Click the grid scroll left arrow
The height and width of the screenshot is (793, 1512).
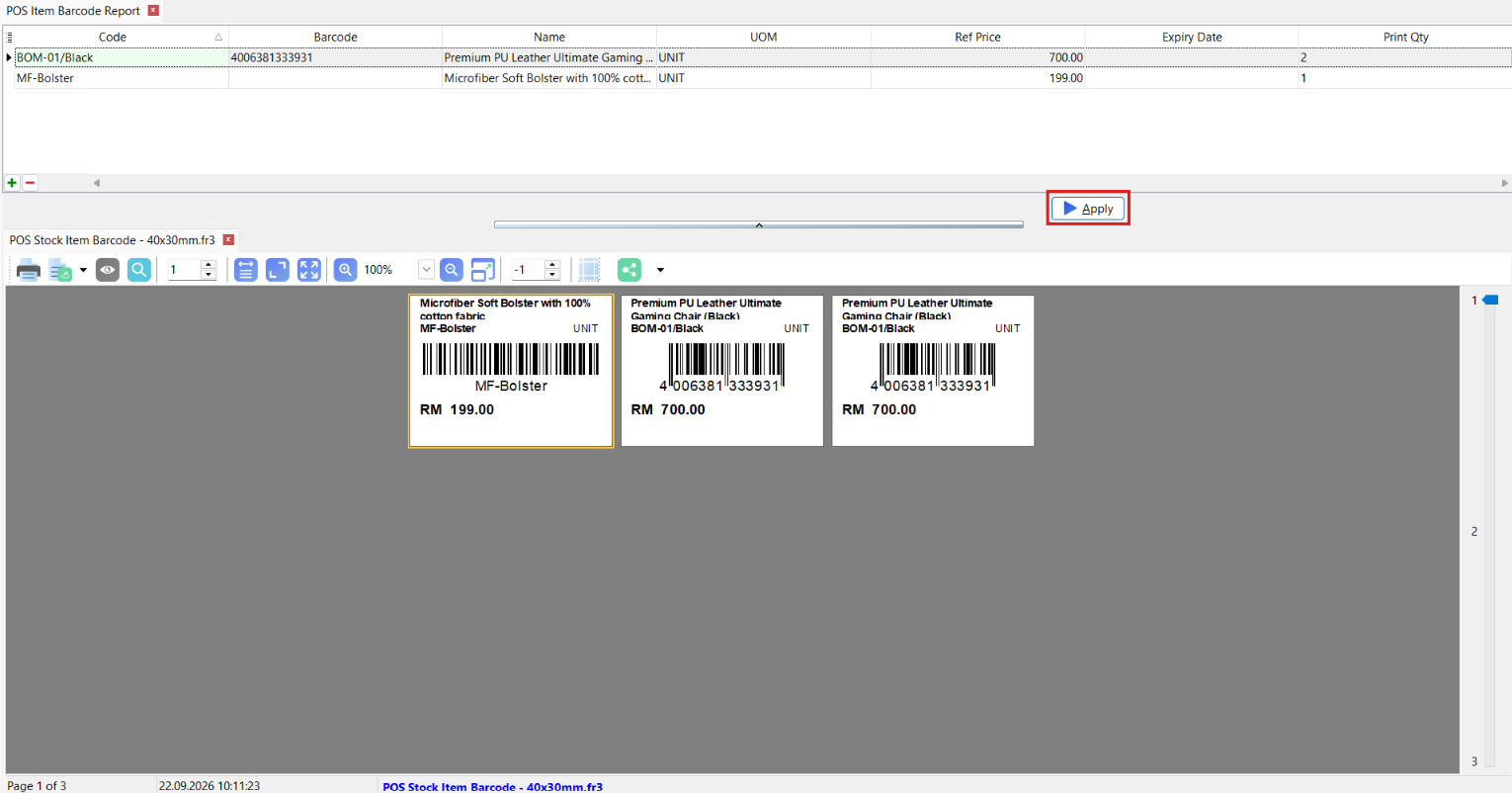tap(97, 183)
